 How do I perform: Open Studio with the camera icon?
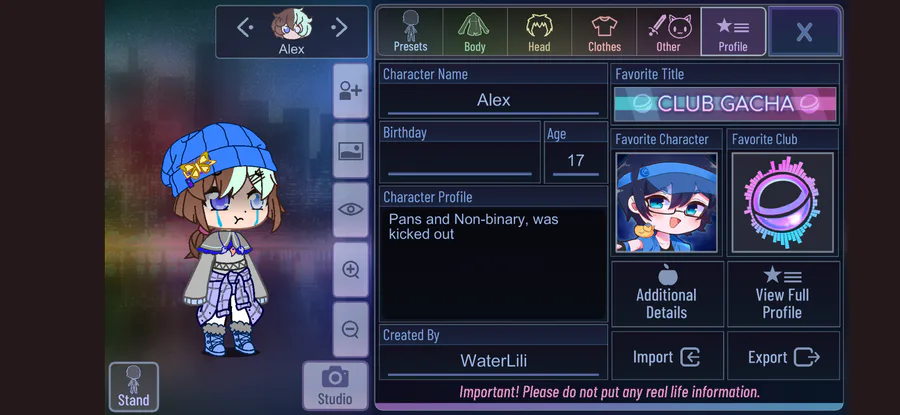click(x=335, y=386)
